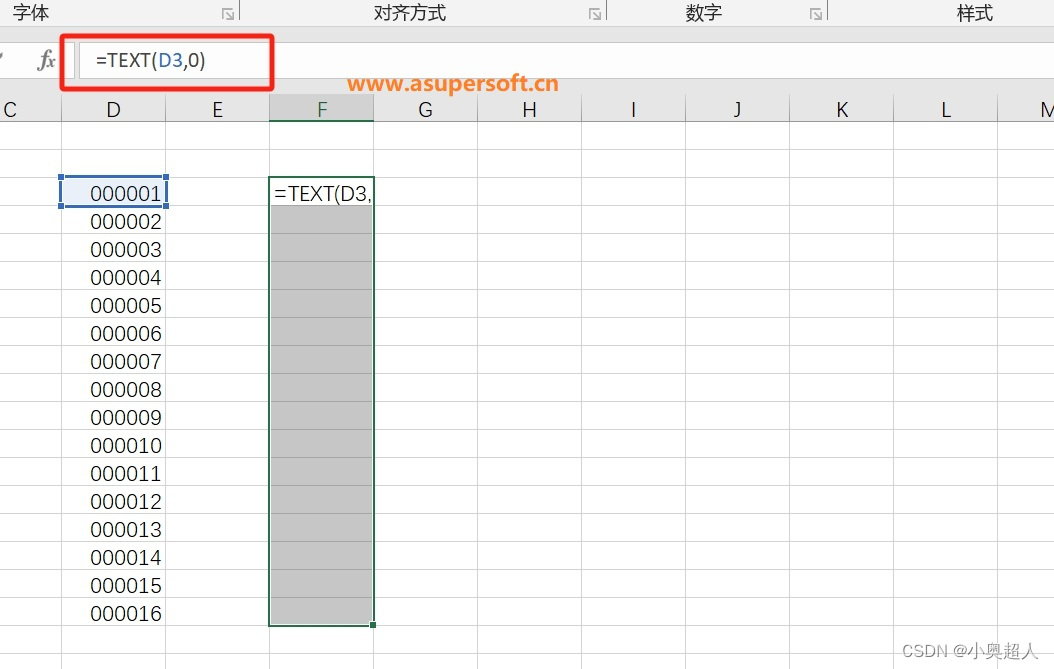Click cell containing 000012
Image resolution: width=1054 pixels, height=669 pixels.
coord(113,501)
